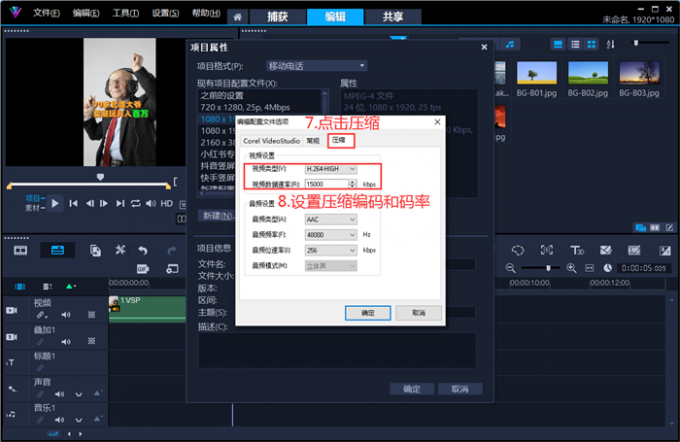Screen dimensions: 680x442
Task: Show audio files via music note icon
Action: click(x=510, y=44)
